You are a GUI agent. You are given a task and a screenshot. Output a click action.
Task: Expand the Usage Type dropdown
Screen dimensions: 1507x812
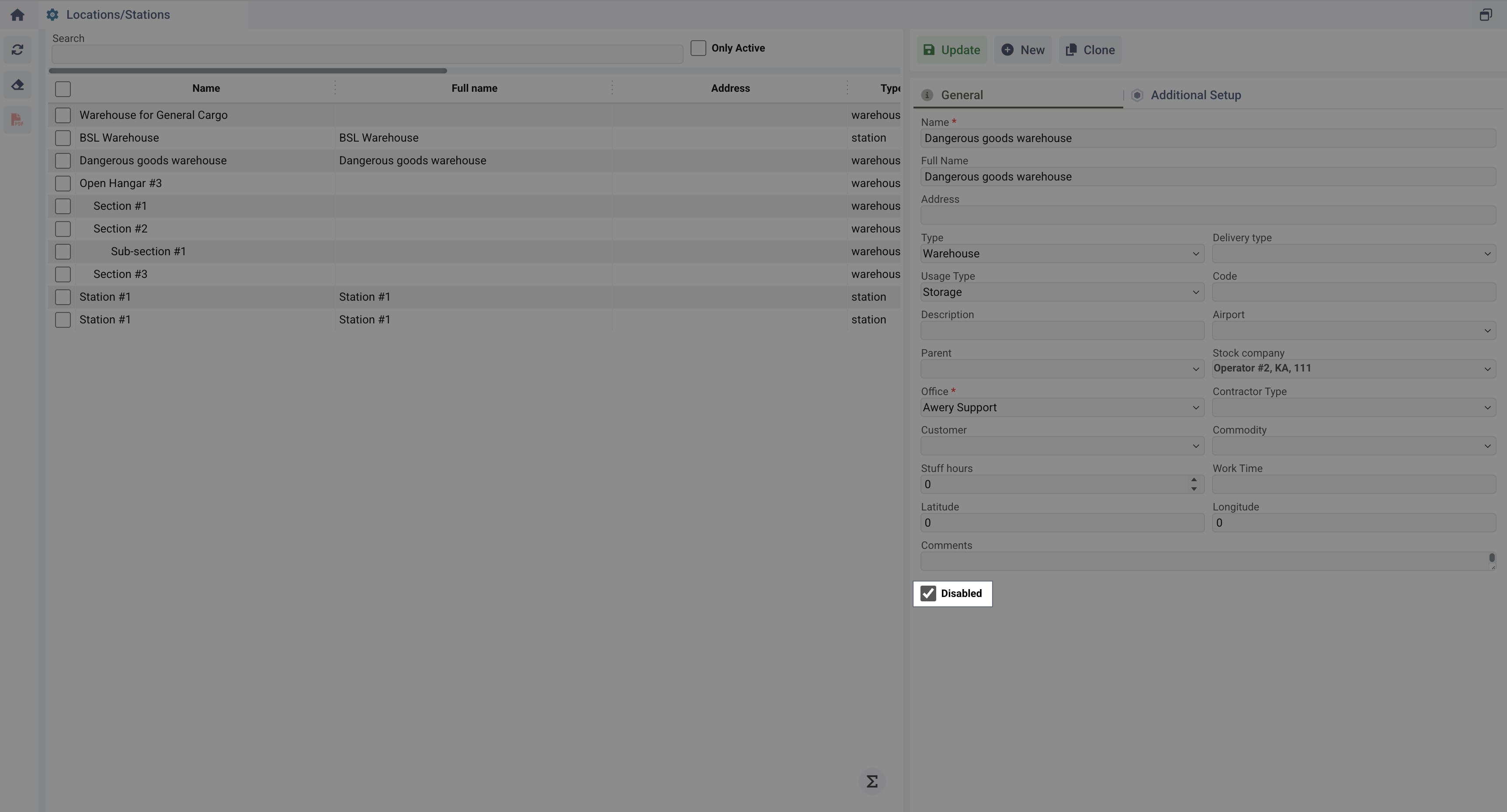tap(1061, 292)
